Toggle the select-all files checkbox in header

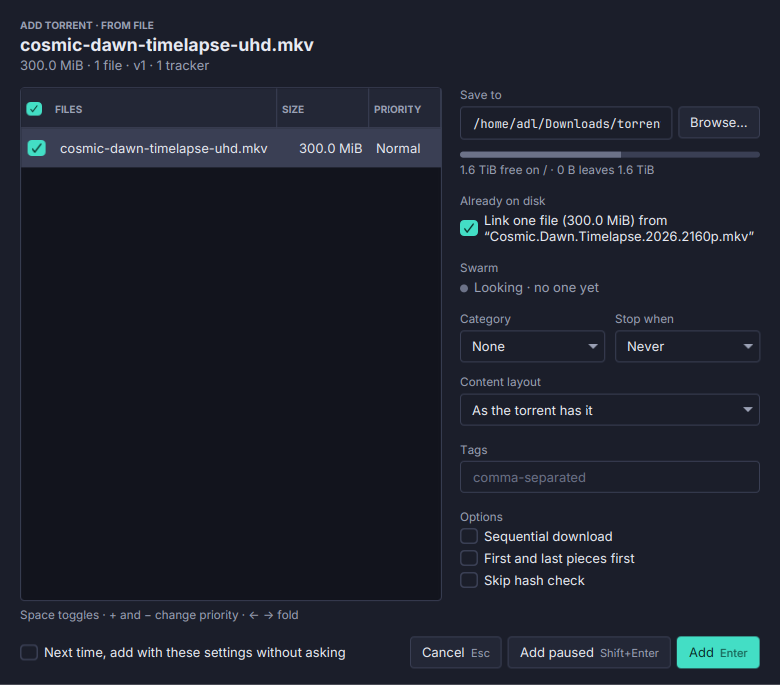tap(34, 109)
